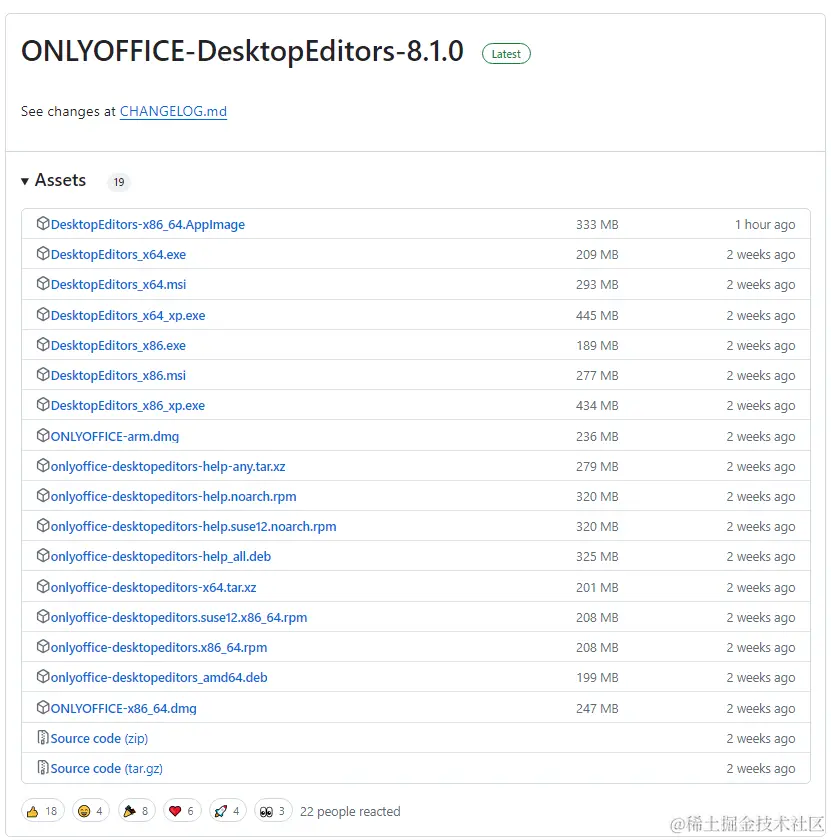Click the '247 MB' size value

pyautogui.click(x=597, y=709)
